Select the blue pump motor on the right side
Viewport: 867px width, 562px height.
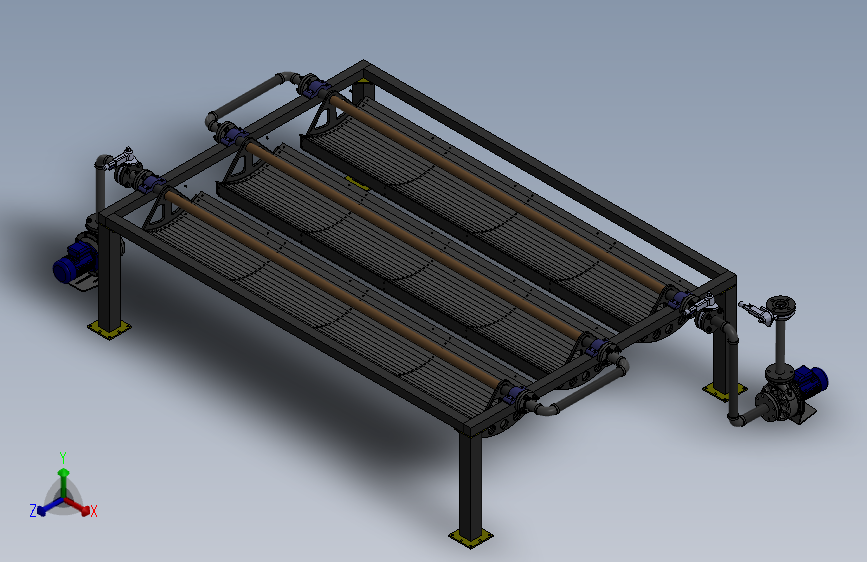811,381
